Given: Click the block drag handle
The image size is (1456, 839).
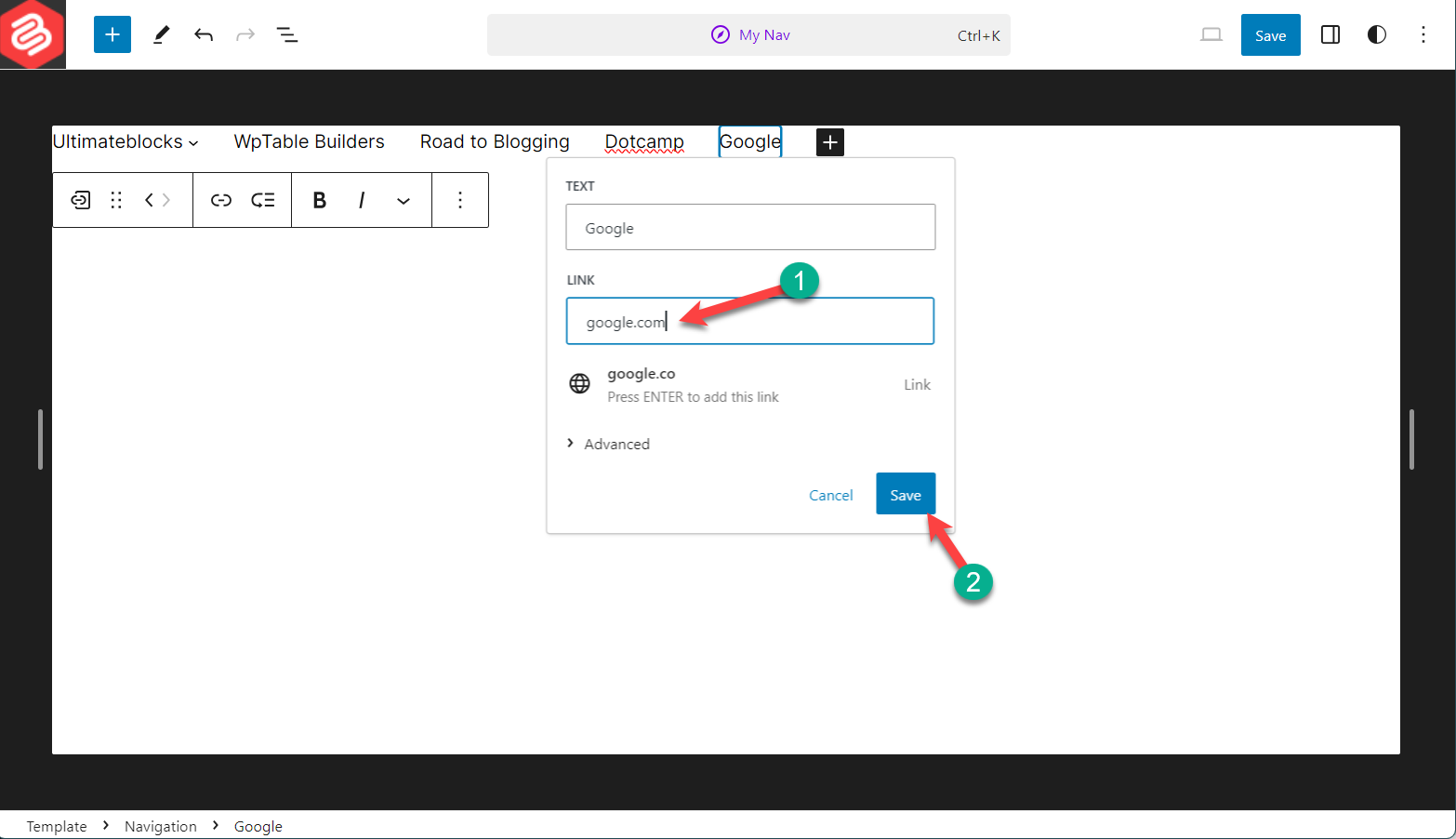Looking at the screenshot, I should tap(116, 200).
